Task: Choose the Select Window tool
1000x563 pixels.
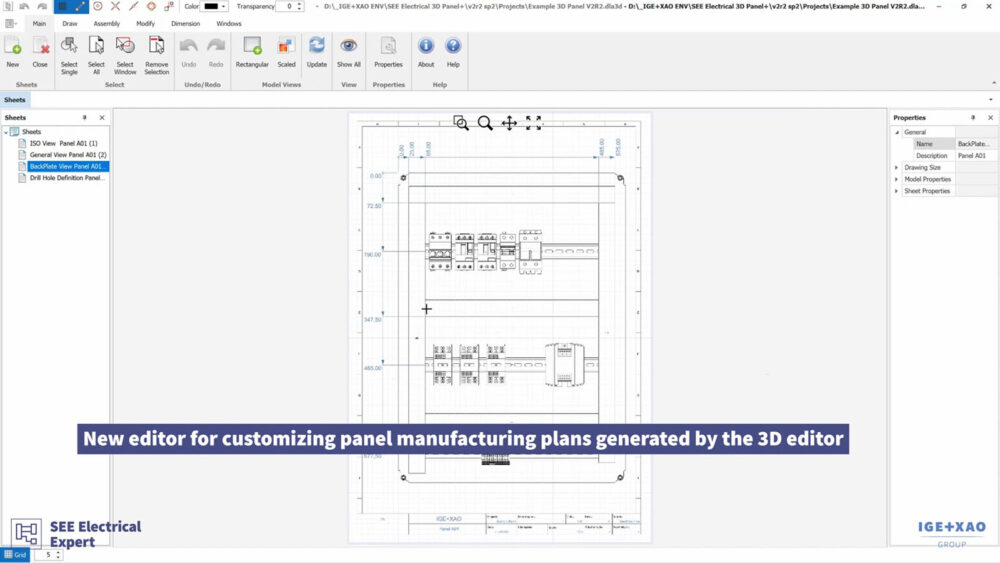Action: point(125,55)
